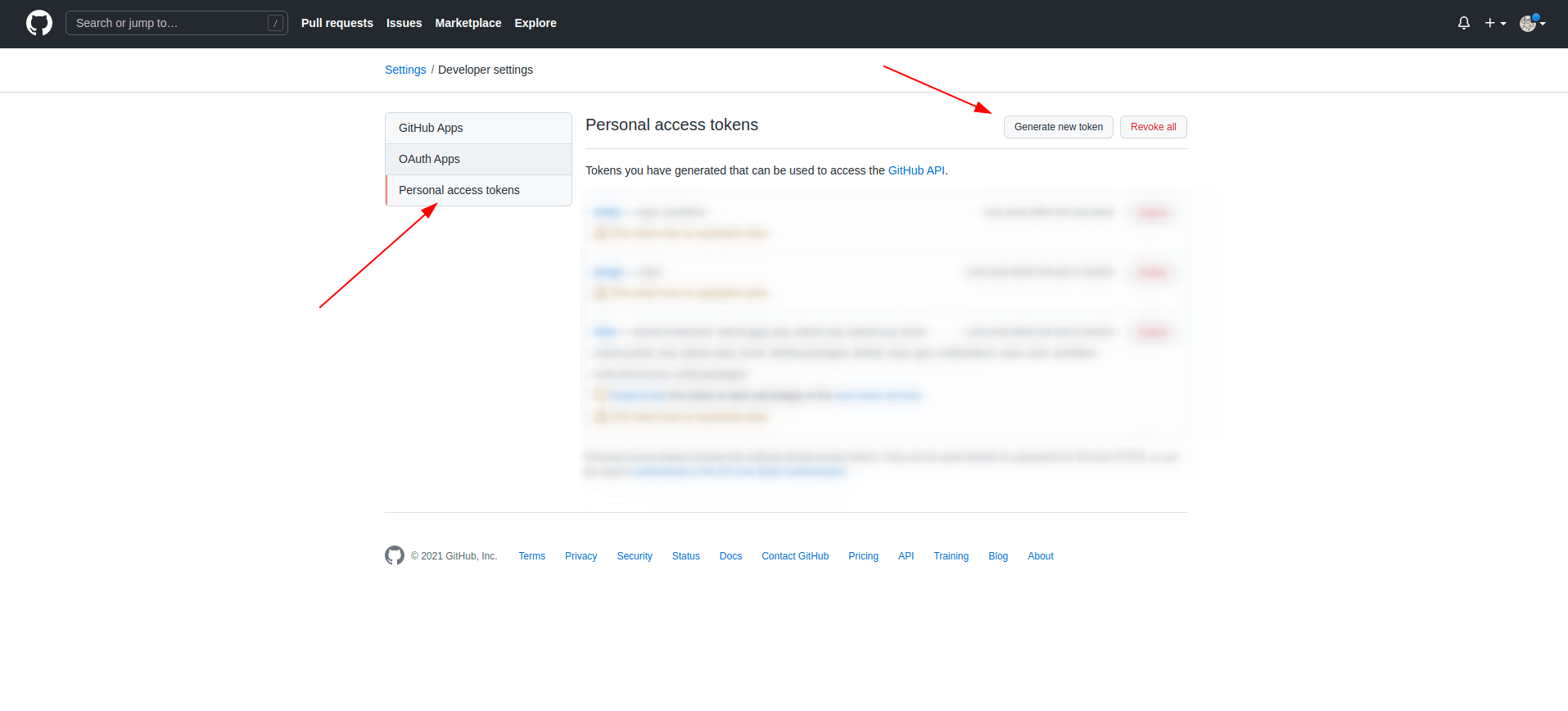
Task: Open the Security footer link
Action: [635, 556]
